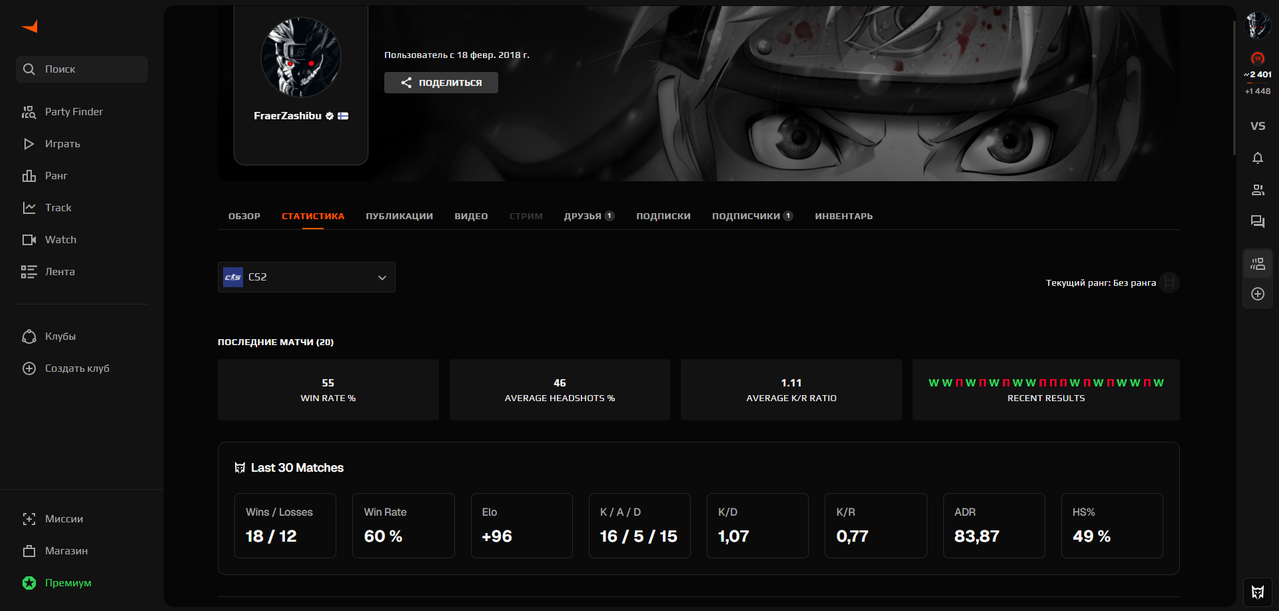Open your account avatar at top right
Image resolution: width=1279 pixels, height=611 pixels.
[x=1258, y=26]
